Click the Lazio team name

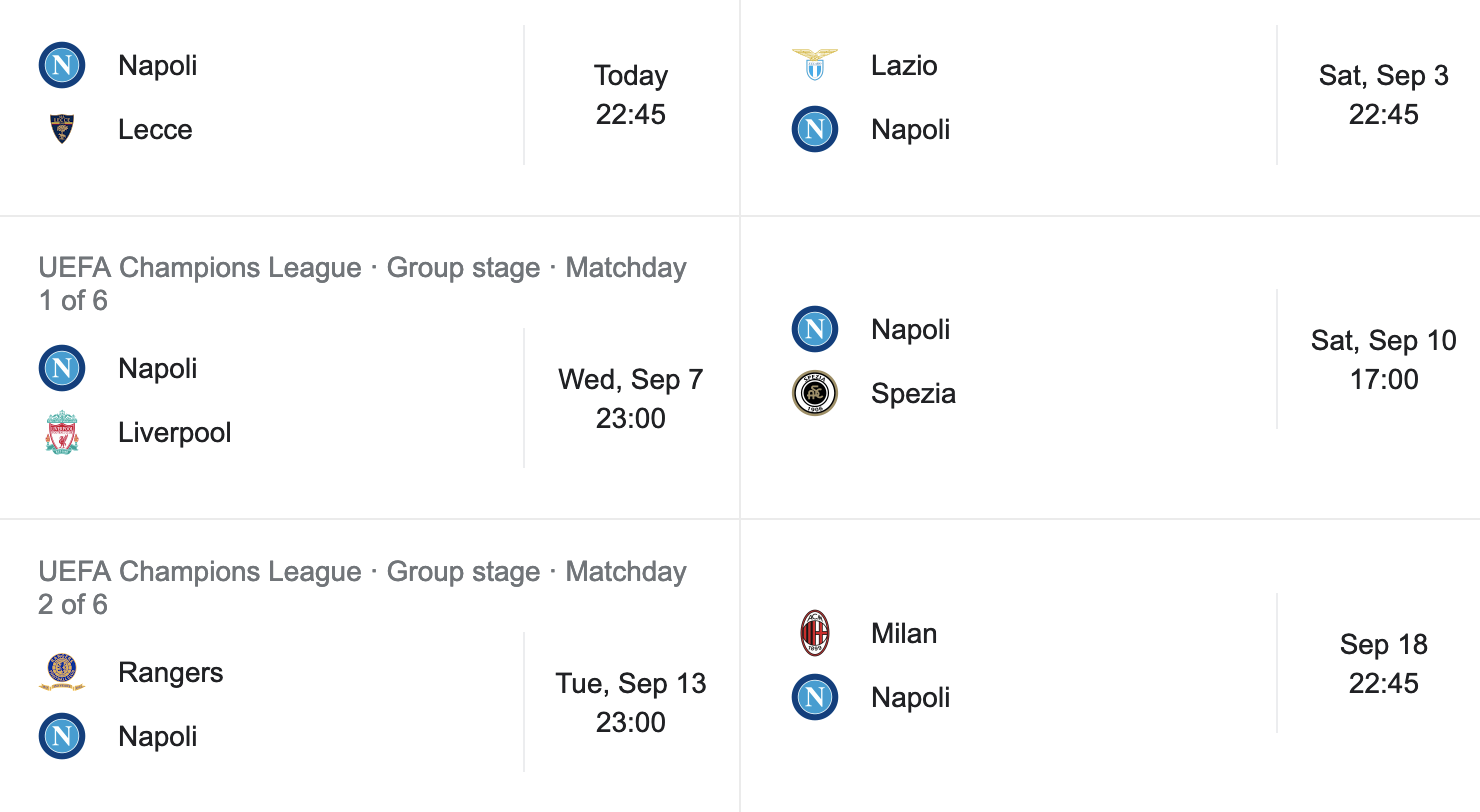[x=902, y=65]
